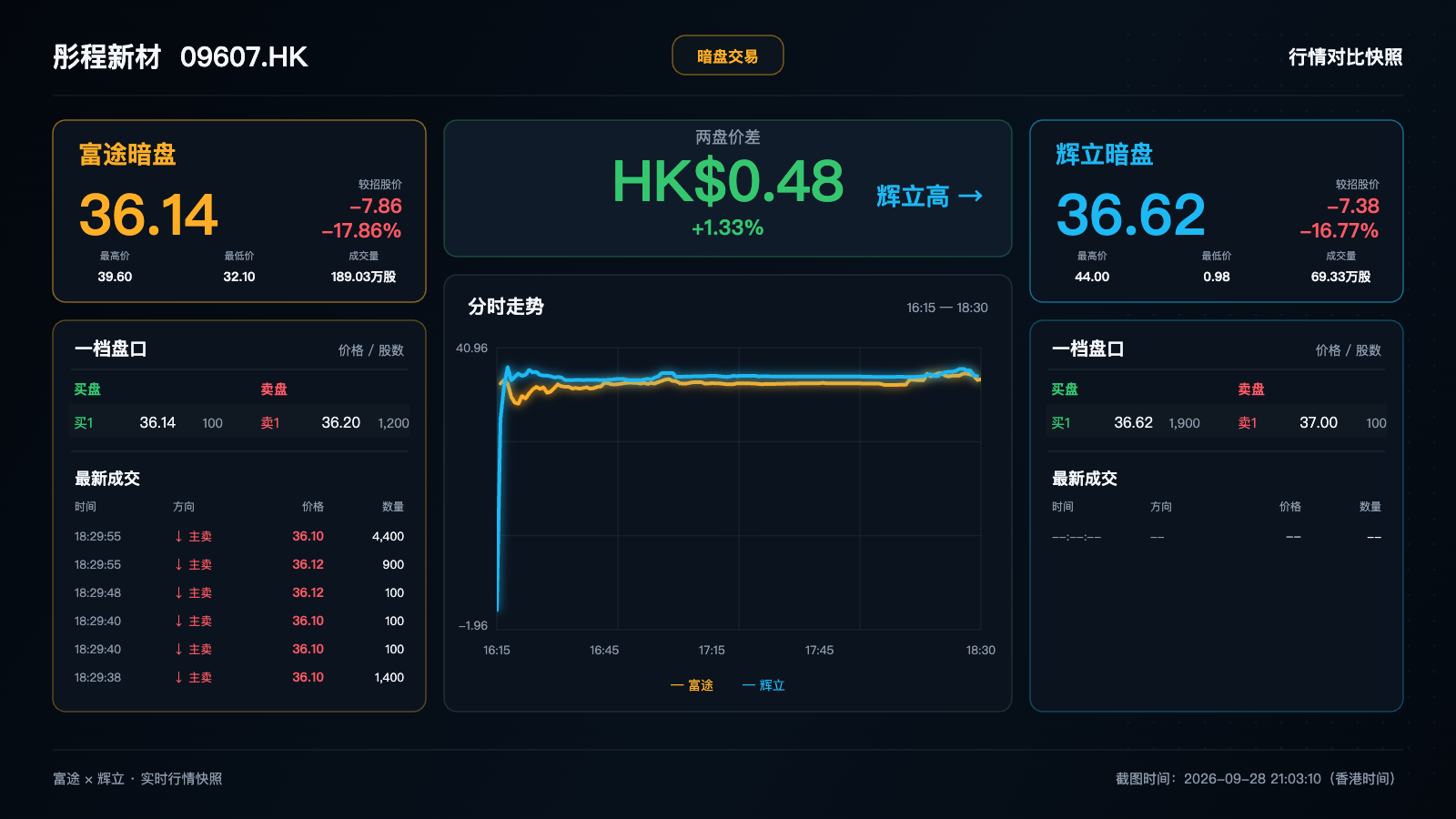Click the 辉立 买1 quantity 1,900
Viewport: 1456px width, 819px height.
pos(1184,423)
